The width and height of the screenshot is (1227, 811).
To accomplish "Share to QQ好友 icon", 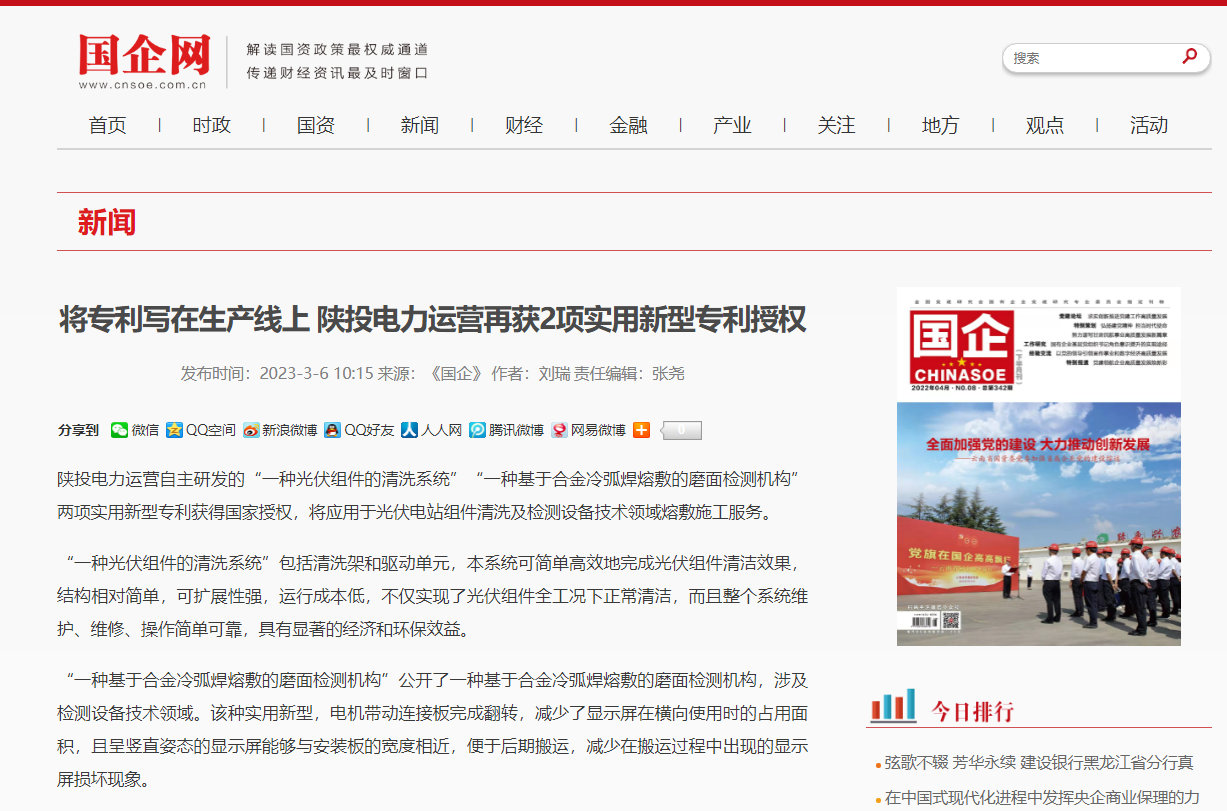I will pyautogui.click(x=332, y=430).
